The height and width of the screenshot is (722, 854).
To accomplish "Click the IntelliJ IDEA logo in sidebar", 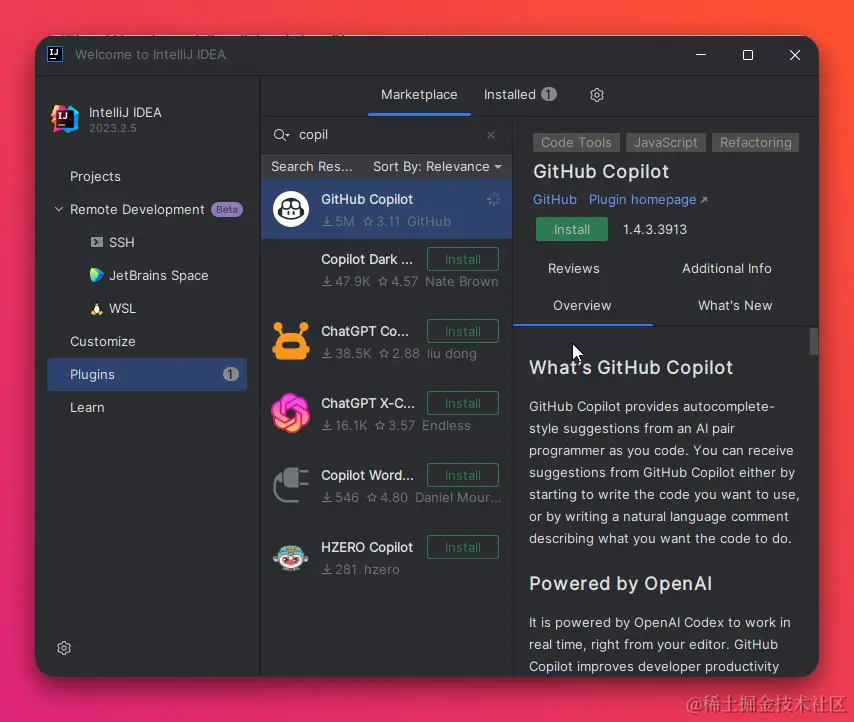I will tap(65, 119).
